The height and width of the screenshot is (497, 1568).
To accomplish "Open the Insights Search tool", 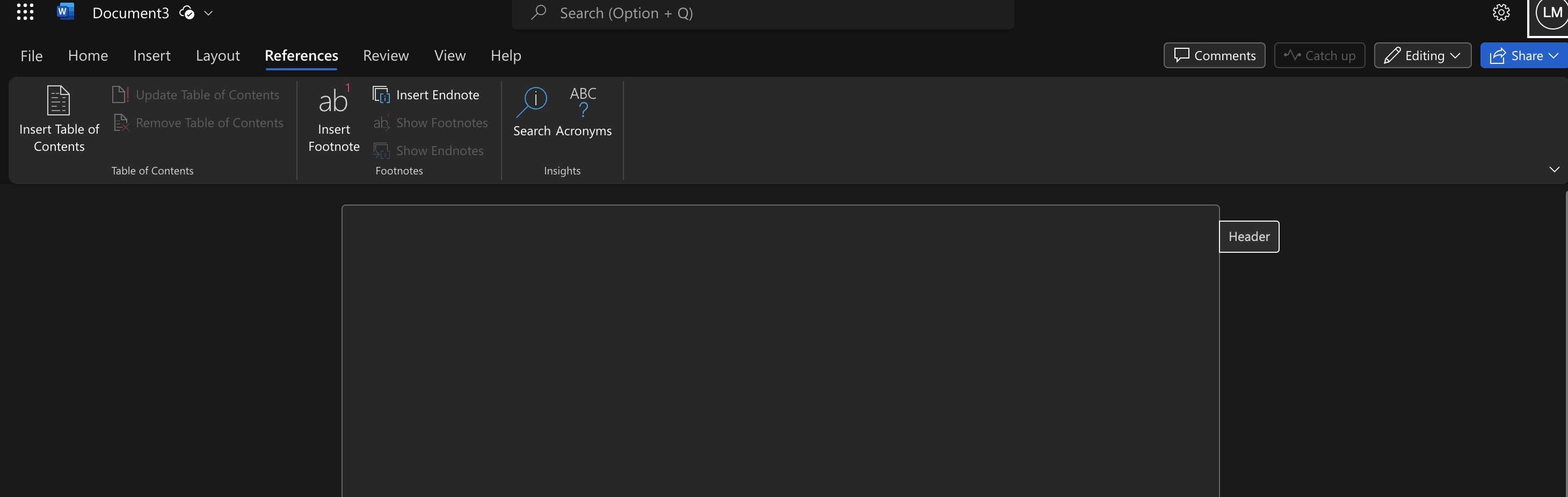I will click(532, 113).
